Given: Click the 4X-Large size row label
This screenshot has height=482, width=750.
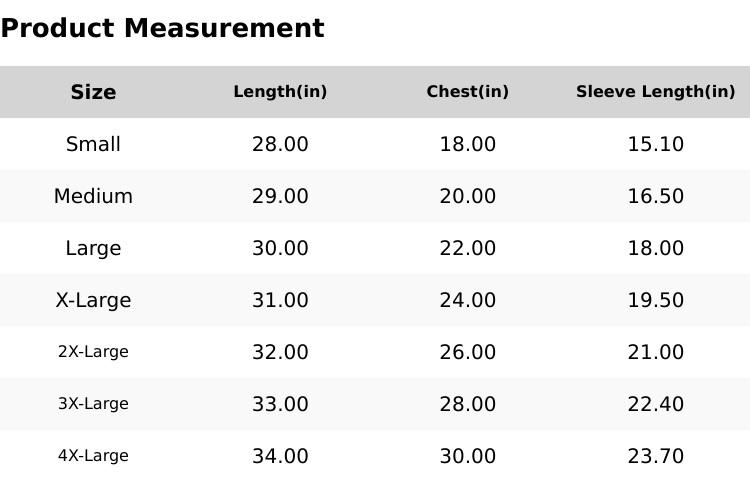Looking at the screenshot, I should pos(93,456).
